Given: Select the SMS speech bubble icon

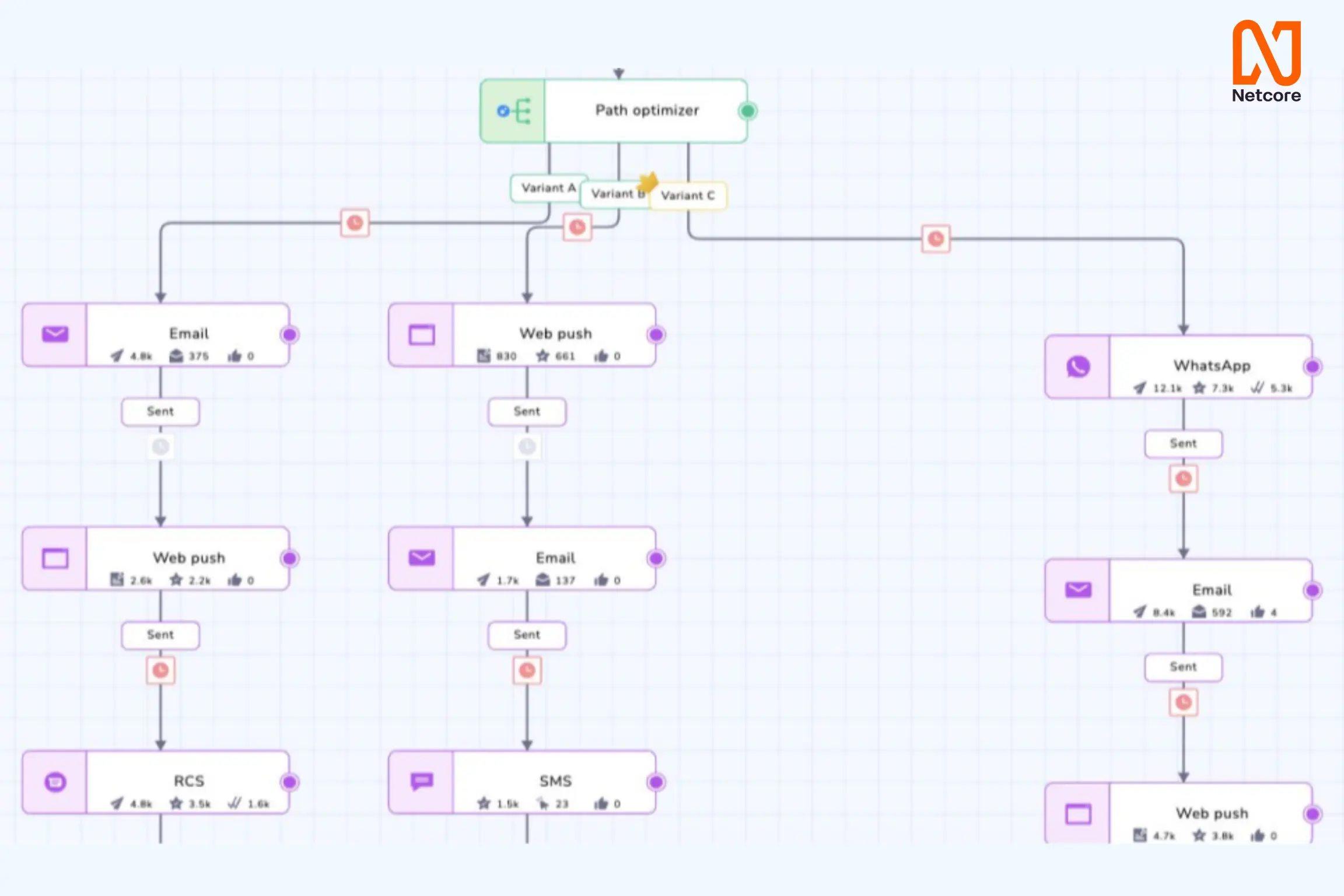Looking at the screenshot, I should coord(422,782).
